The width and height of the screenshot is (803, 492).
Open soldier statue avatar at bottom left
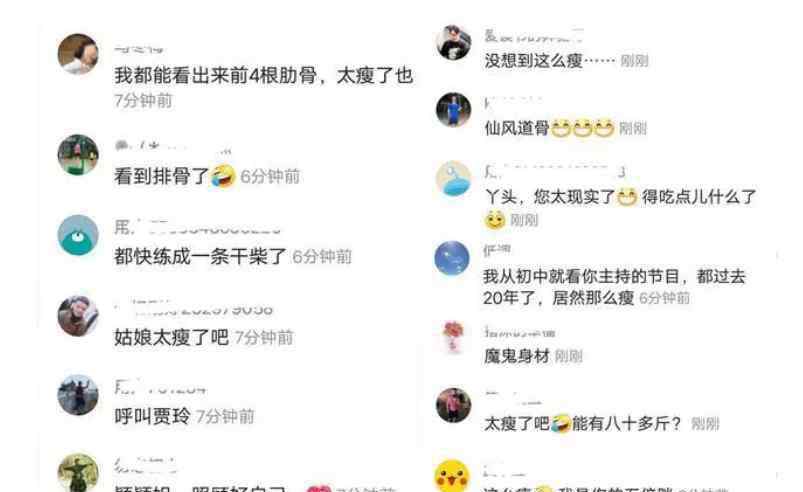(78, 473)
